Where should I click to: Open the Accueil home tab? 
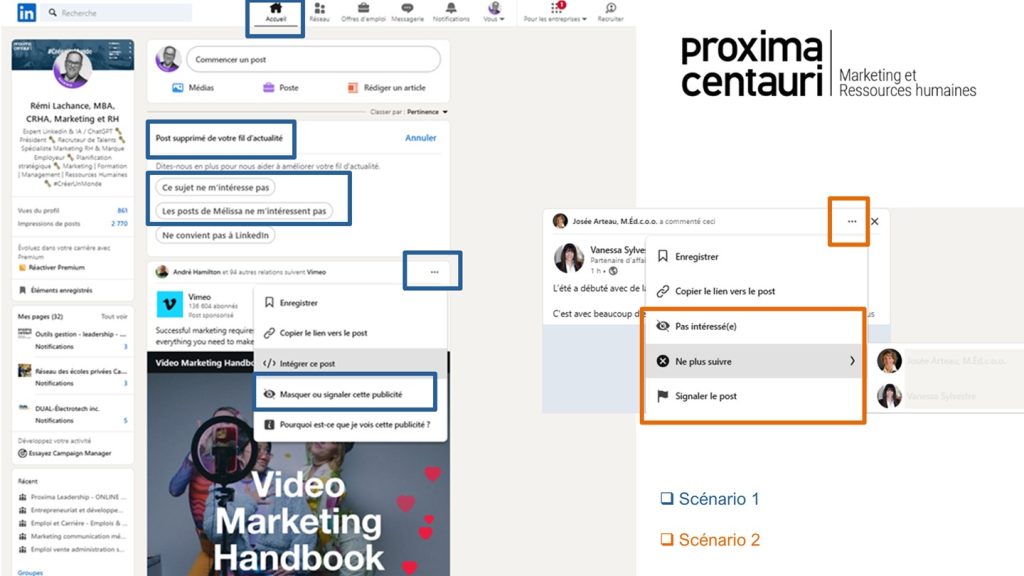[x=276, y=12]
